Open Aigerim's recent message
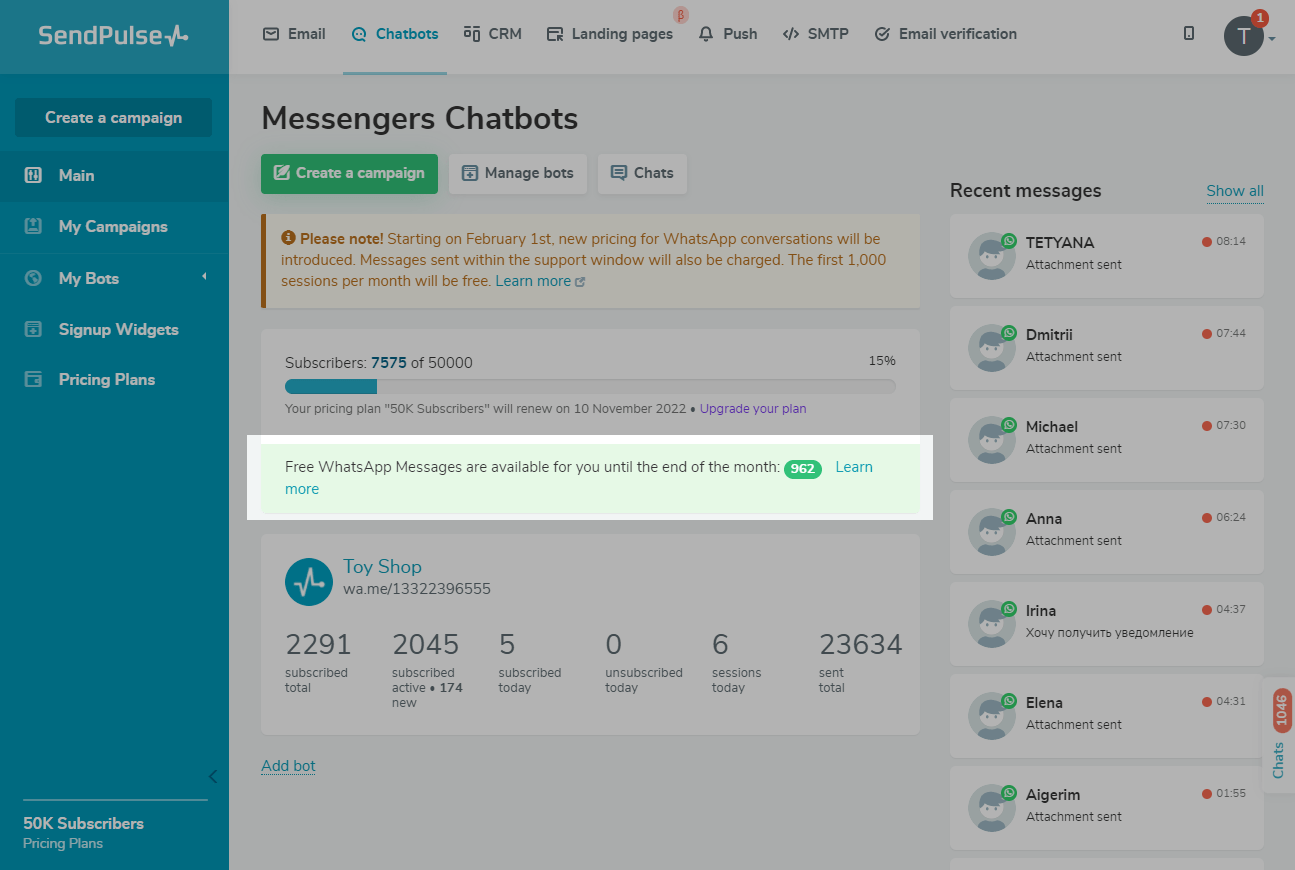This screenshot has height=870, width=1295. point(1106,808)
